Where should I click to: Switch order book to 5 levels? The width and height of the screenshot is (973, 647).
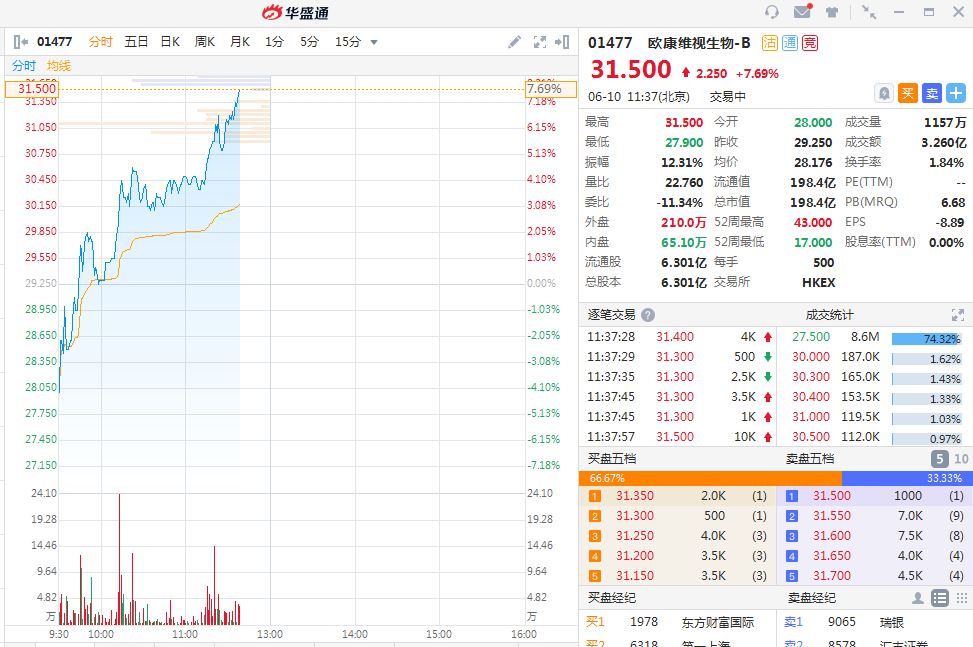coord(939,459)
